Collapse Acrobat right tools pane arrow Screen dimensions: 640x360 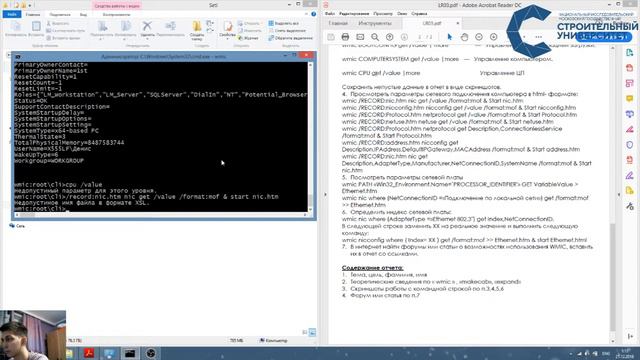[619, 195]
